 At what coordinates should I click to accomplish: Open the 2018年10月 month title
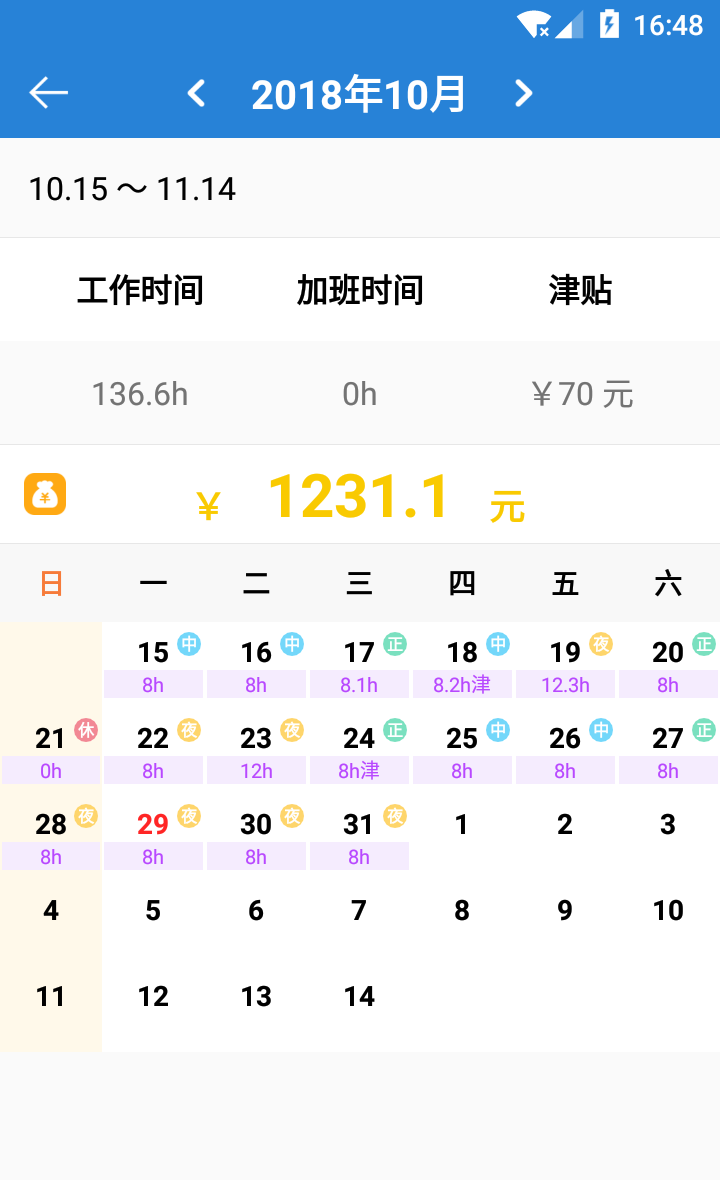[x=359, y=94]
